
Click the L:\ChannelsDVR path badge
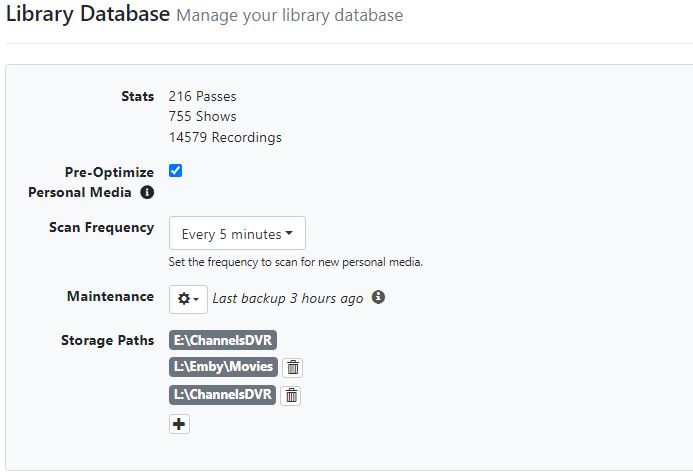223,395
